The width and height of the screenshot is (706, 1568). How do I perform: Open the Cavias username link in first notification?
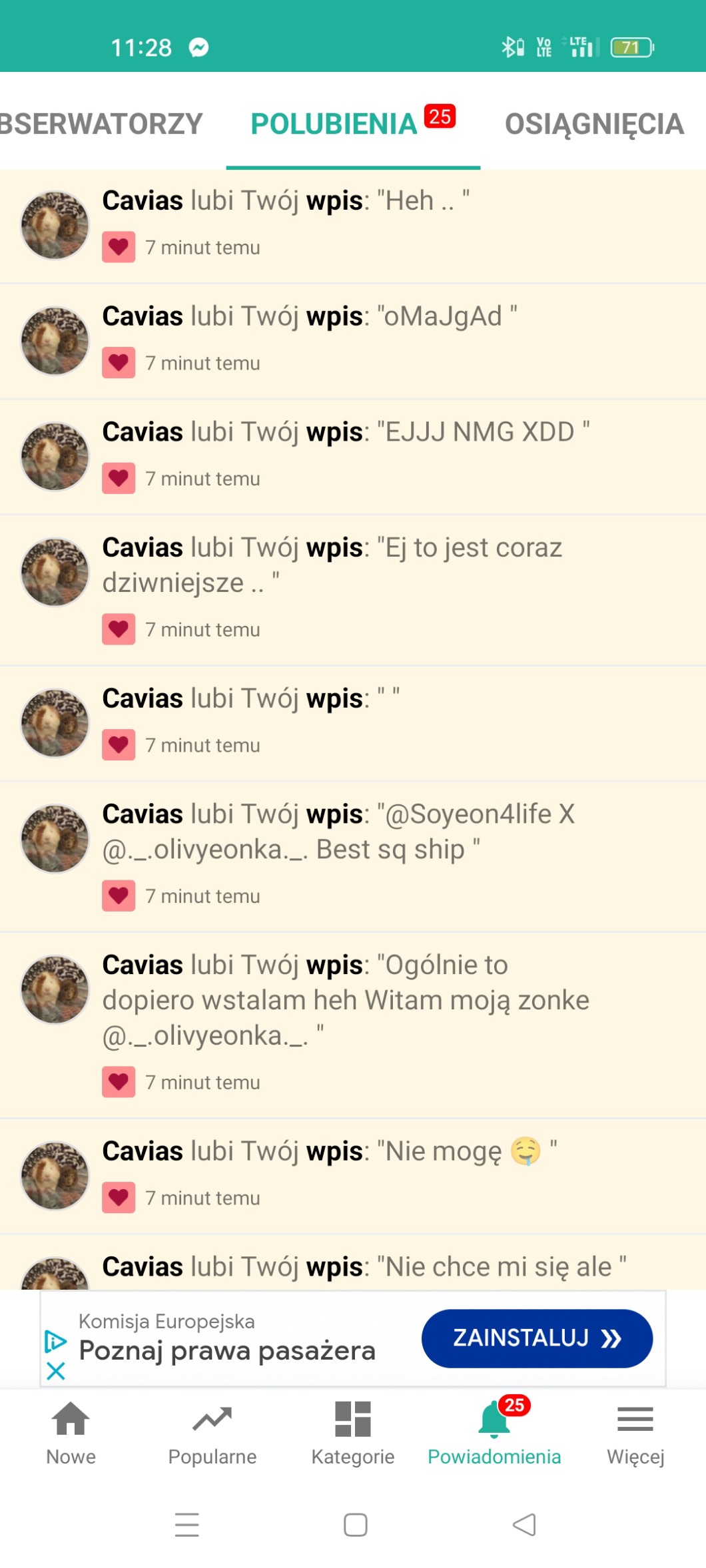[143, 200]
